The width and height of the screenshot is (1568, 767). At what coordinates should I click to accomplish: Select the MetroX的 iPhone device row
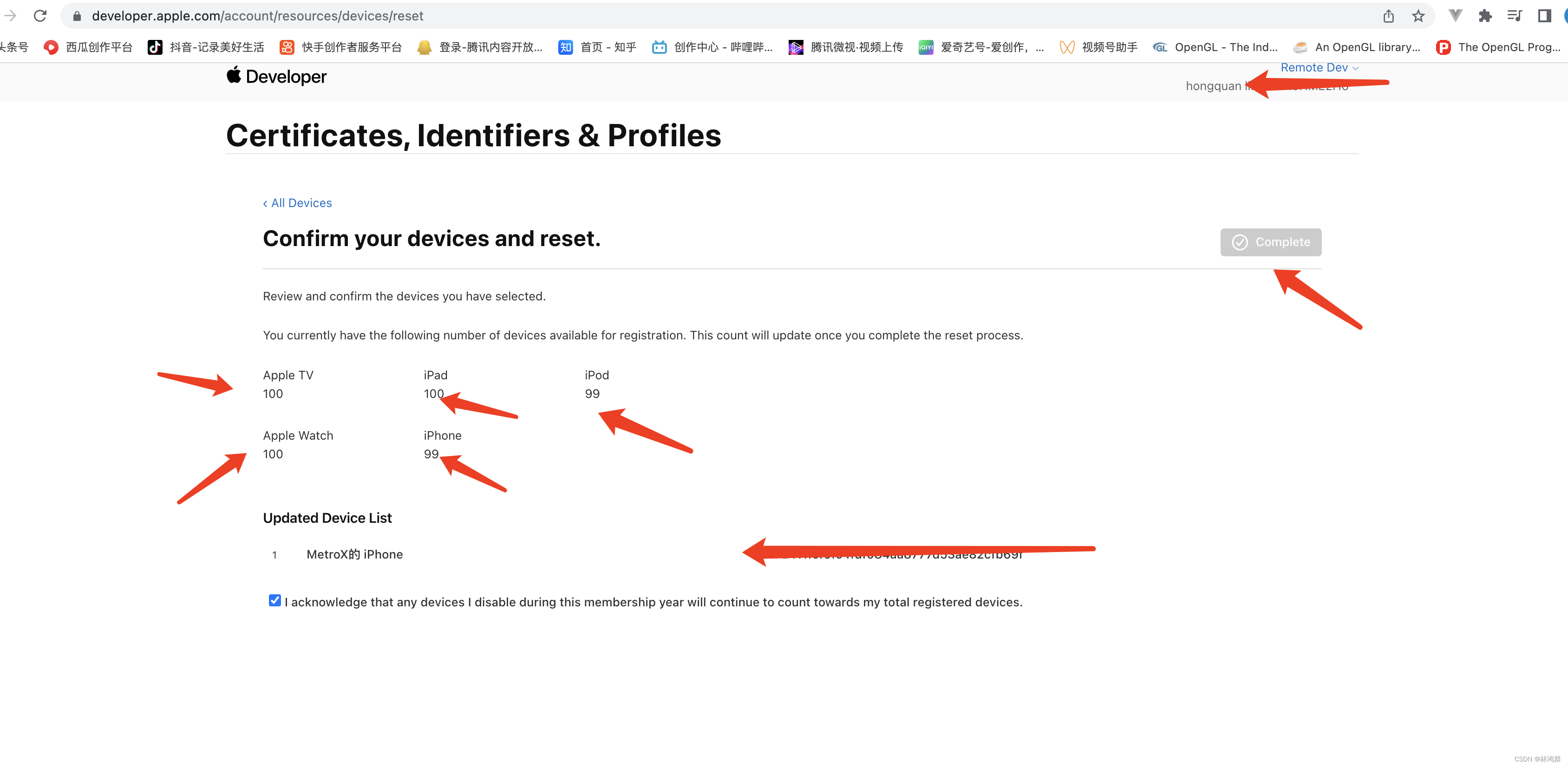pos(792,554)
